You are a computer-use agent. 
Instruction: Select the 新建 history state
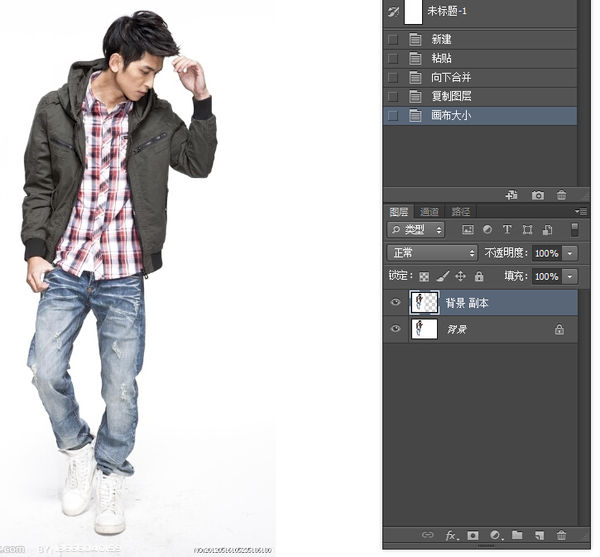(x=480, y=39)
